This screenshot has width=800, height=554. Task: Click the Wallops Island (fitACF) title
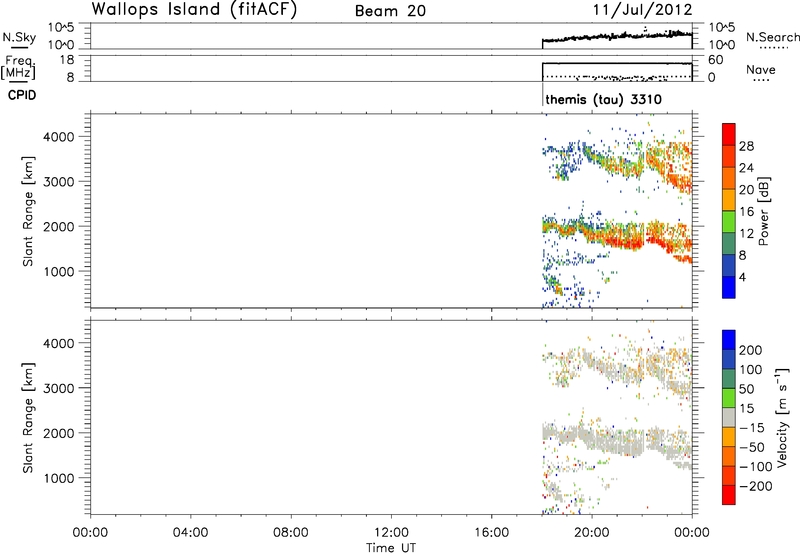point(194,9)
